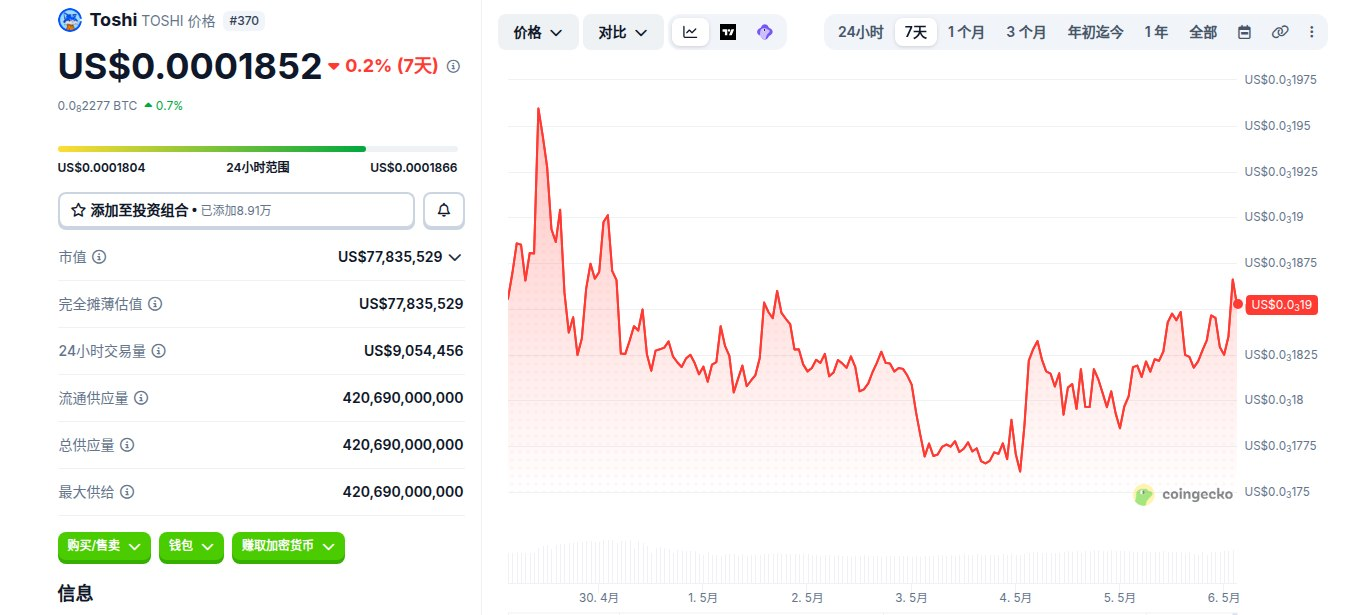
Task: Click the price alert bell icon
Action: click(444, 210)
